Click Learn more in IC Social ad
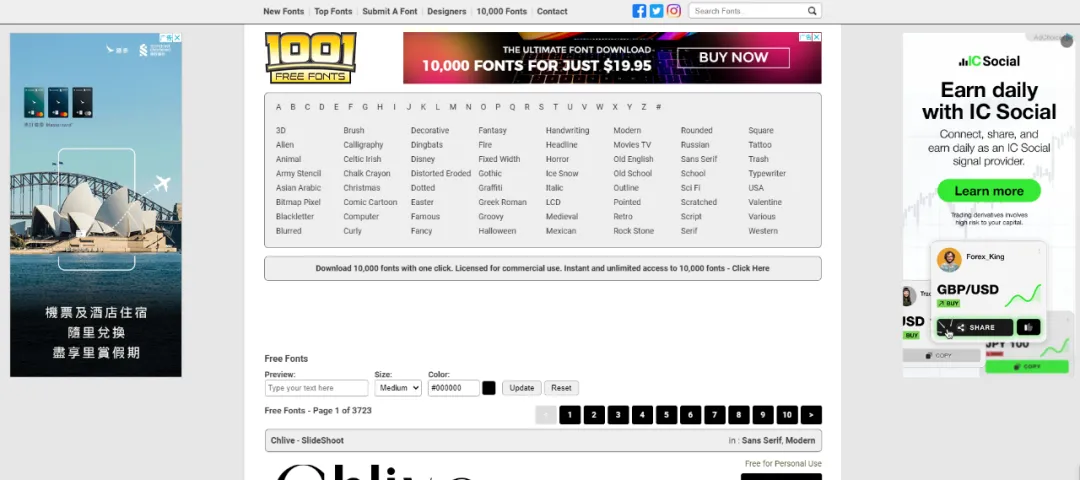 point(988,191)
